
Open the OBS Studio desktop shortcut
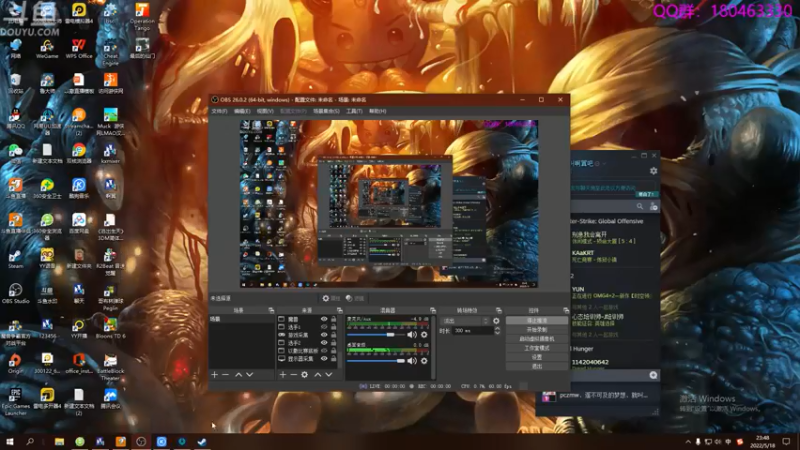tap(15, 293)
